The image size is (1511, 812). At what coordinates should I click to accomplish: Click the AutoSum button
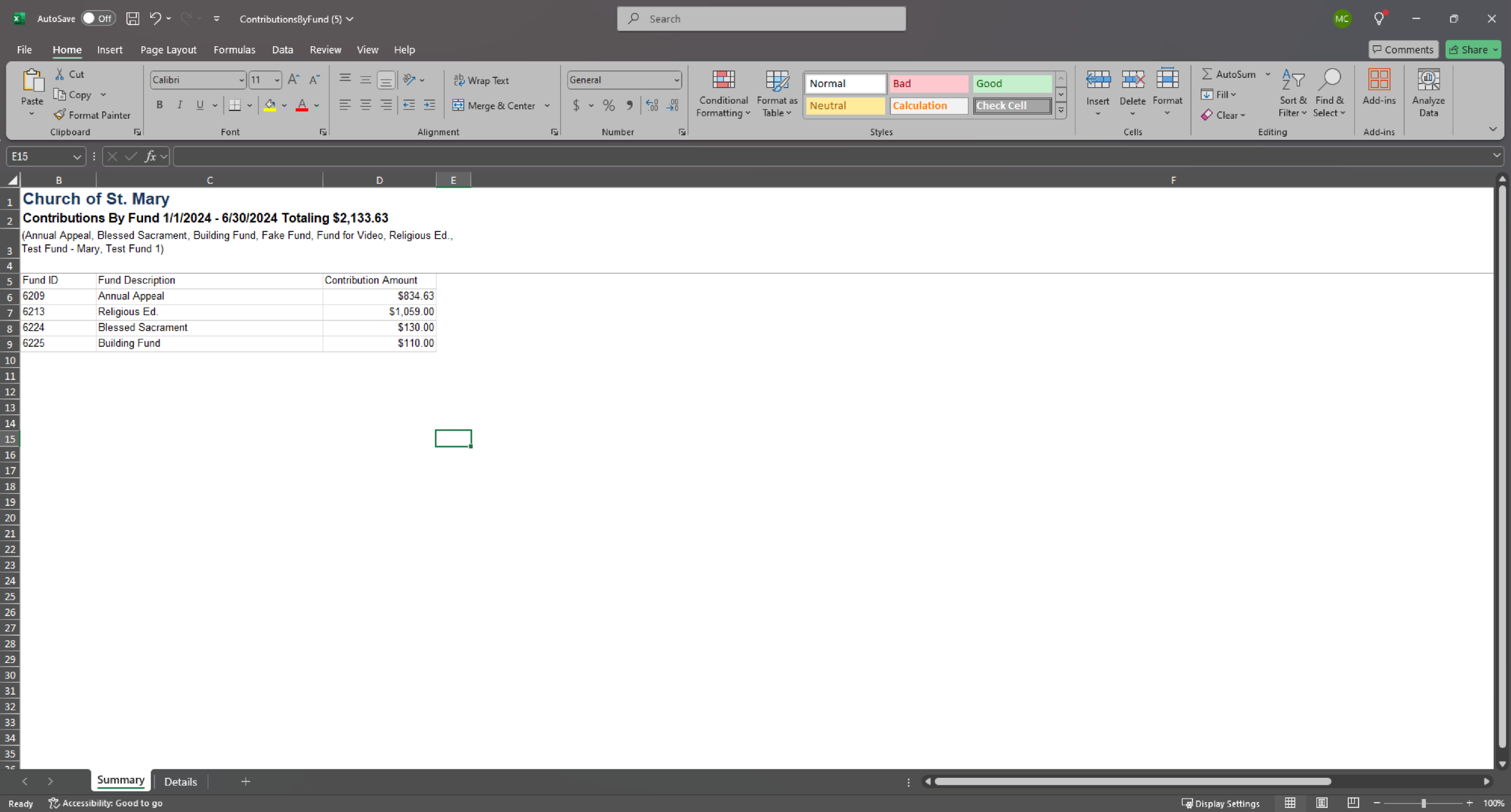coord(1228,74)
